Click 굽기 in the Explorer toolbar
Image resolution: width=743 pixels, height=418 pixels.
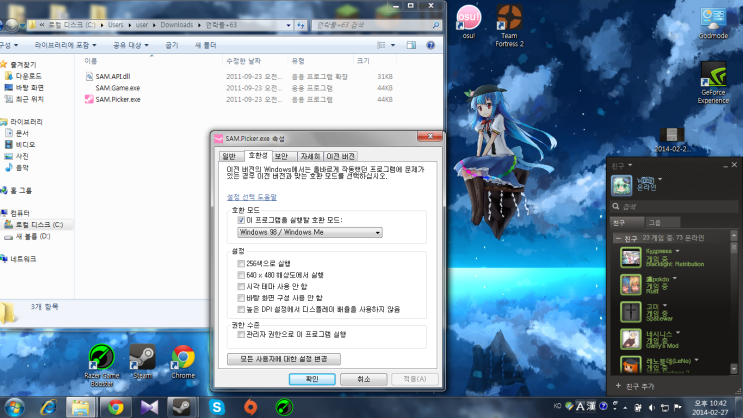[x=172, y=45]
